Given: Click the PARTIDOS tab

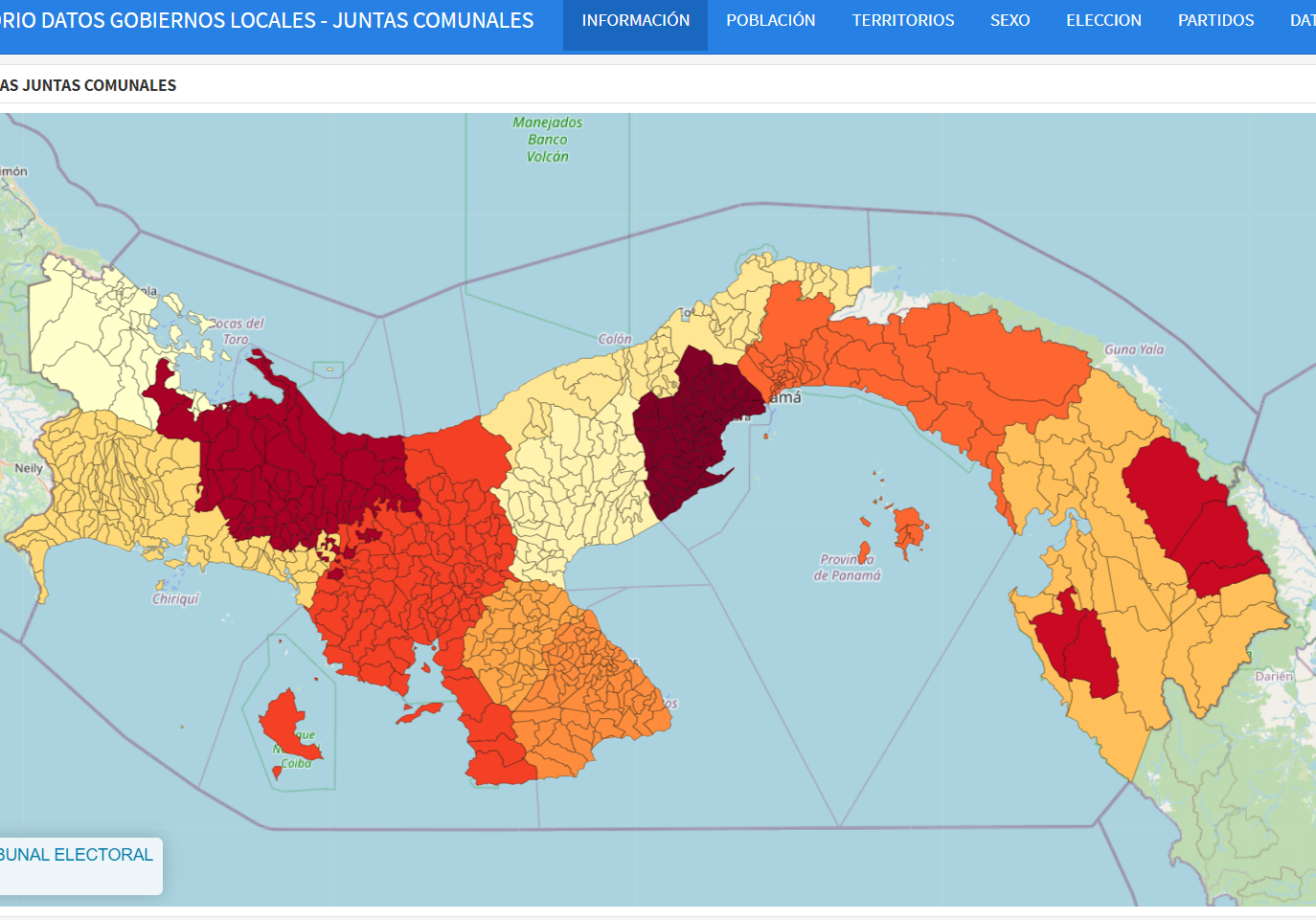Looking at the screenshot, I should point(1215,21).
